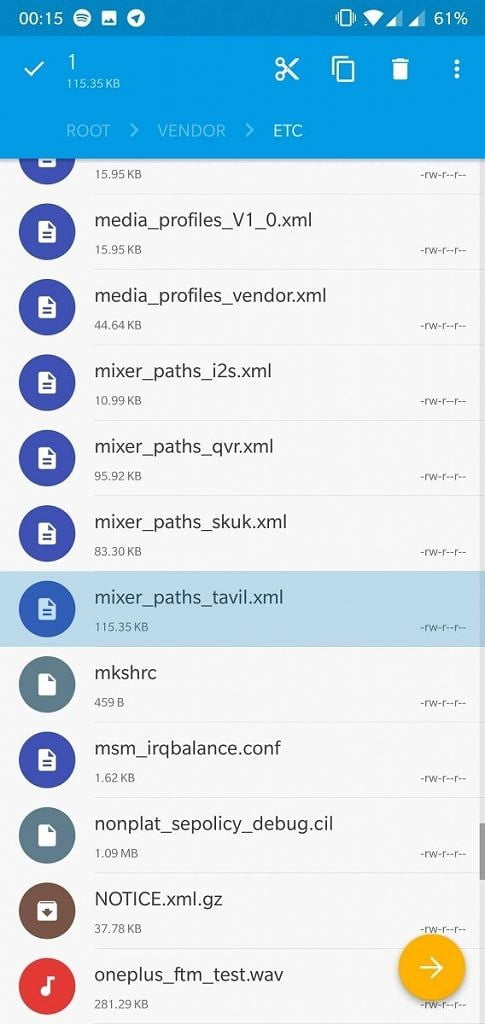Select ETC breadcrumb segment
This screenshot has height=1024, width=485.
[288, 130]
